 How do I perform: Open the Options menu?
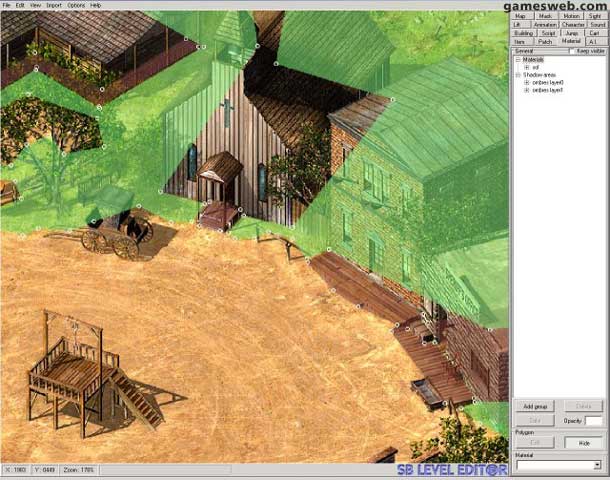point(76,5)
